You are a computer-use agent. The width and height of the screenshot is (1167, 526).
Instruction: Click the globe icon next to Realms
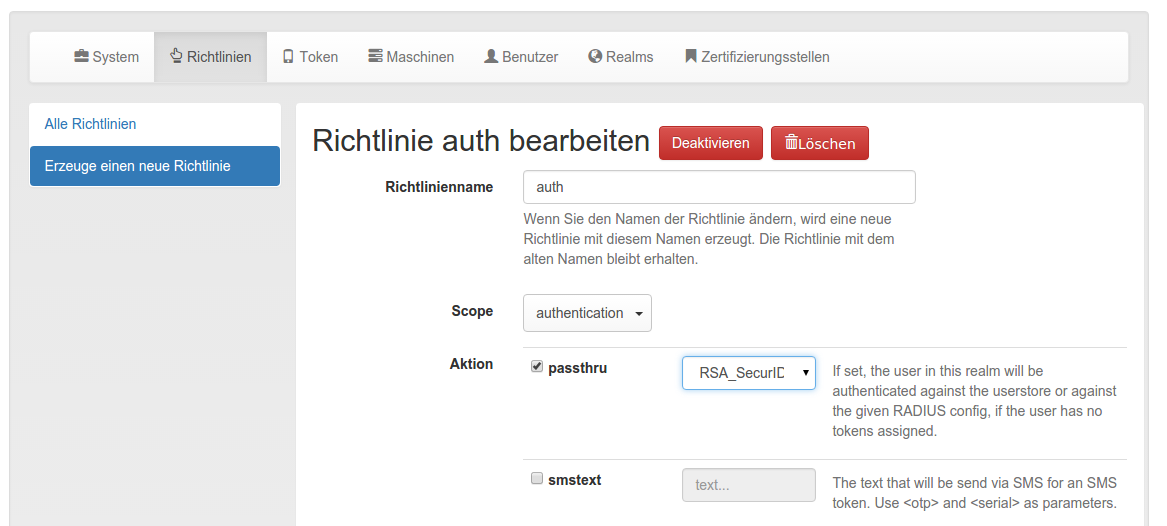595,57
